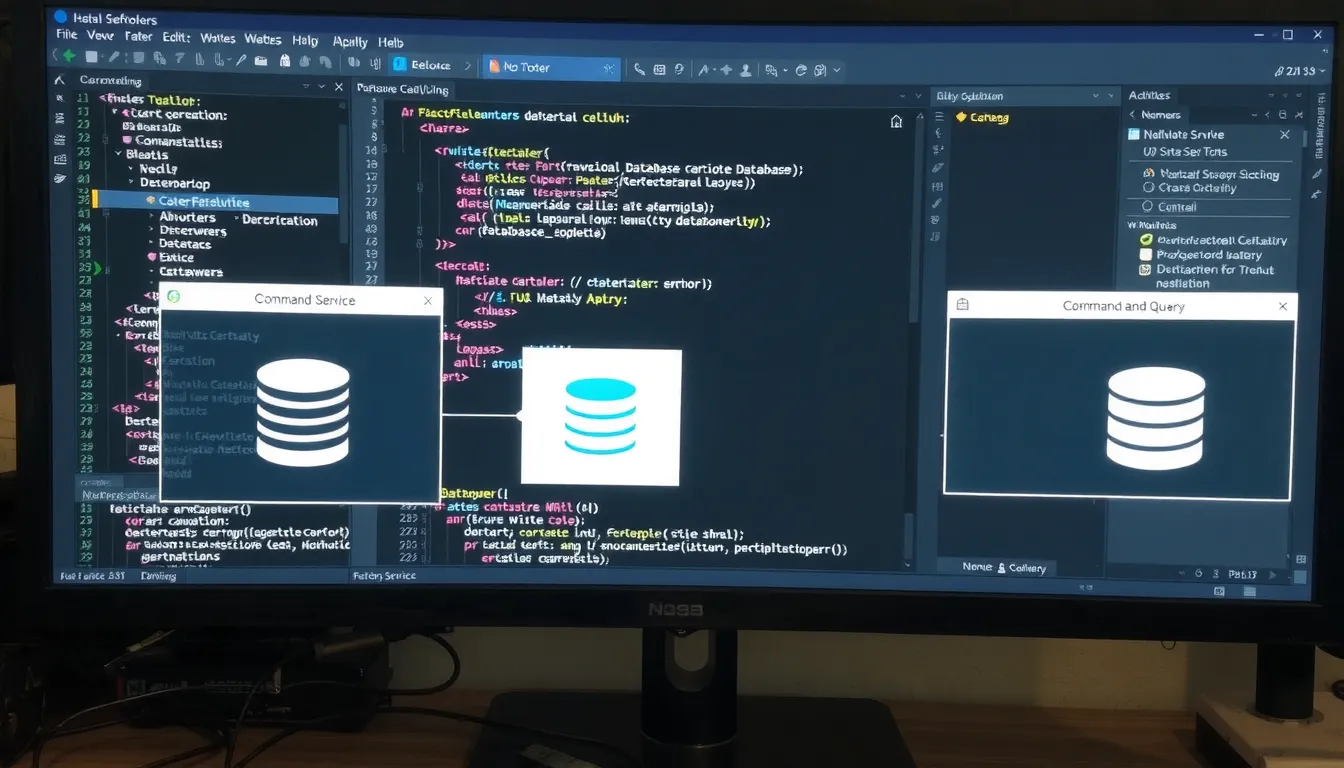Select the Crara Crctality radio option
The width and height of the screenshot is (1344, 768).
(1149, 187)
